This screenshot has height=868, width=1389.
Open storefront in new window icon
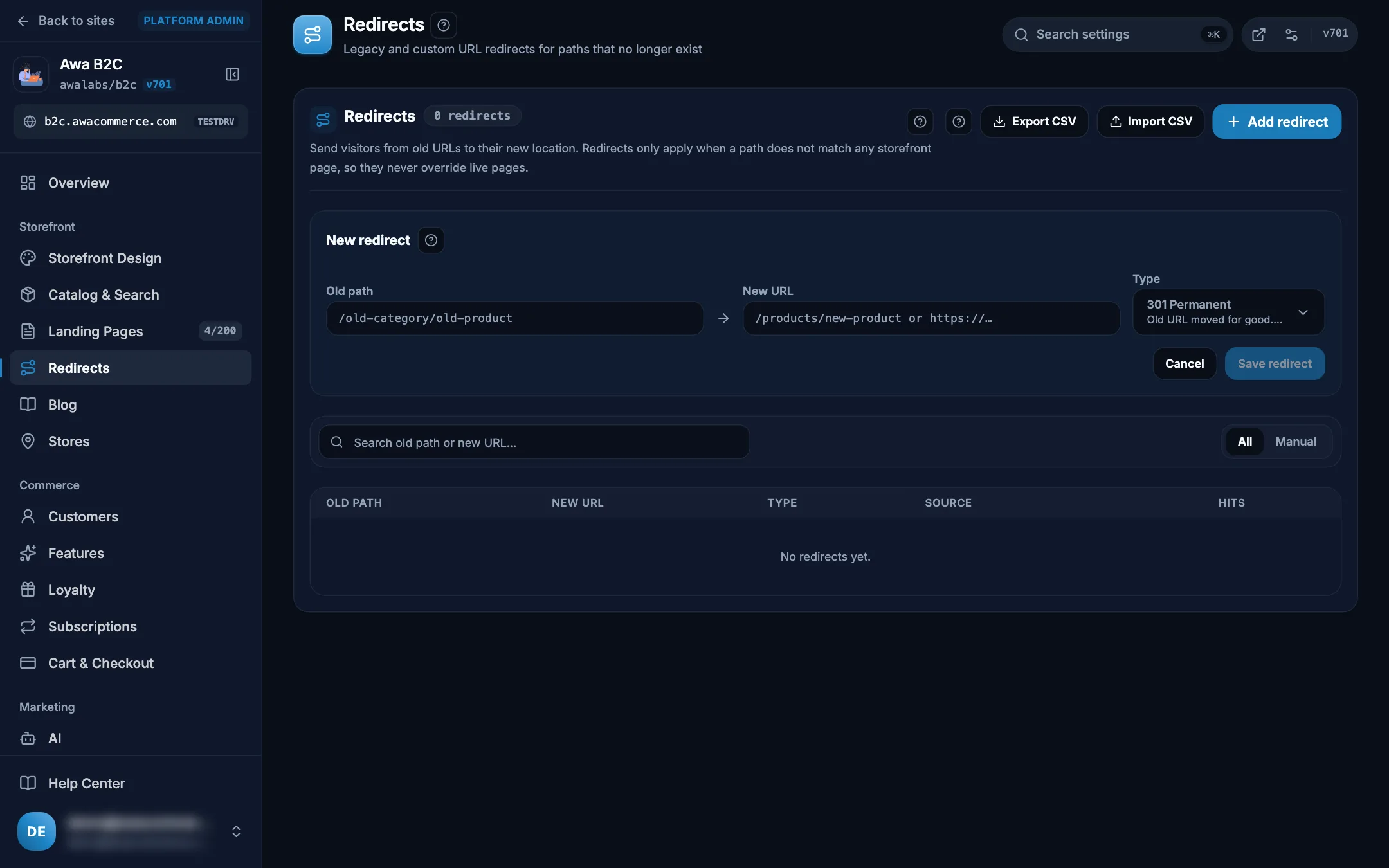coord(1258,35)
